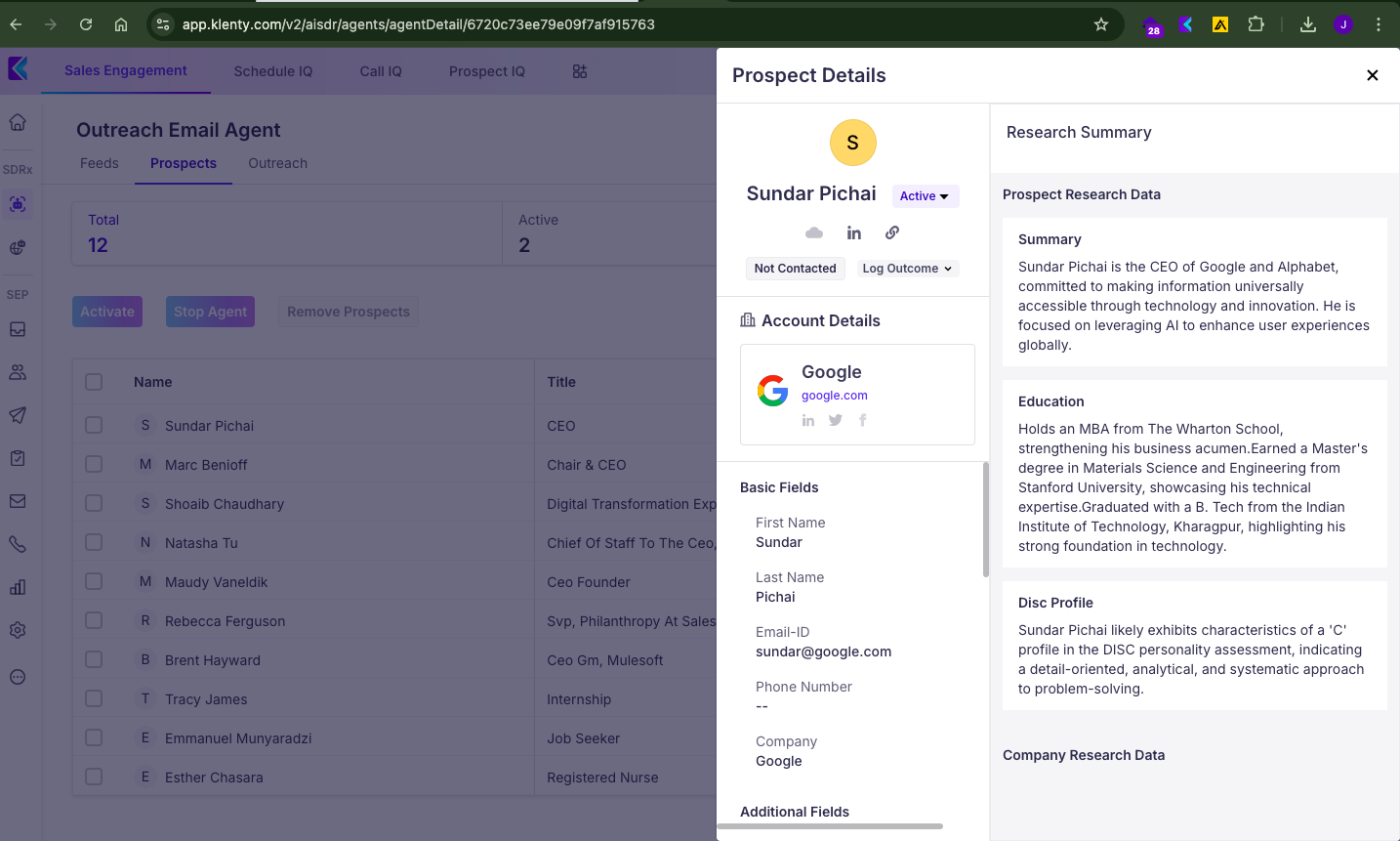Click the Active 2 stat card
The width and height of the screenshot is (1400, 841).
[x=609, y=233]
